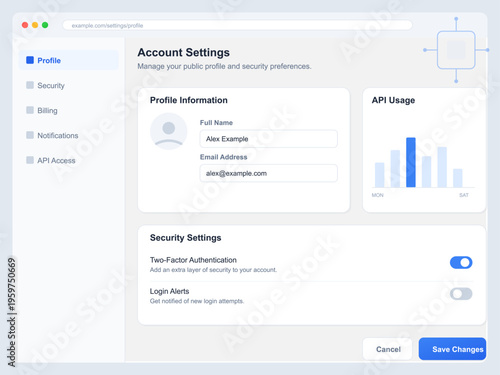Viewport: 500px width, 375px height.
Task: Disable the Two-Factor Authentication switch
Action: [x=461, y=263]
